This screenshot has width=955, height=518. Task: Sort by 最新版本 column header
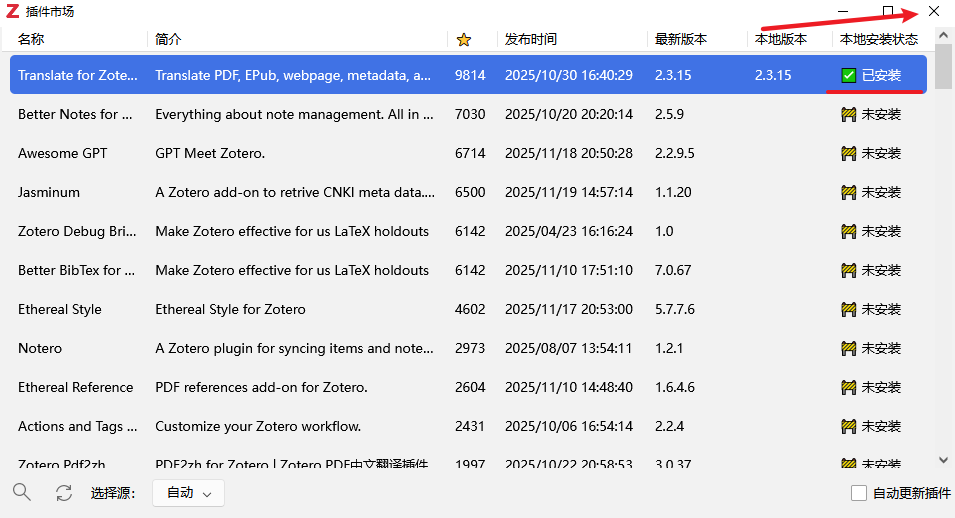(x=680, y=39)
